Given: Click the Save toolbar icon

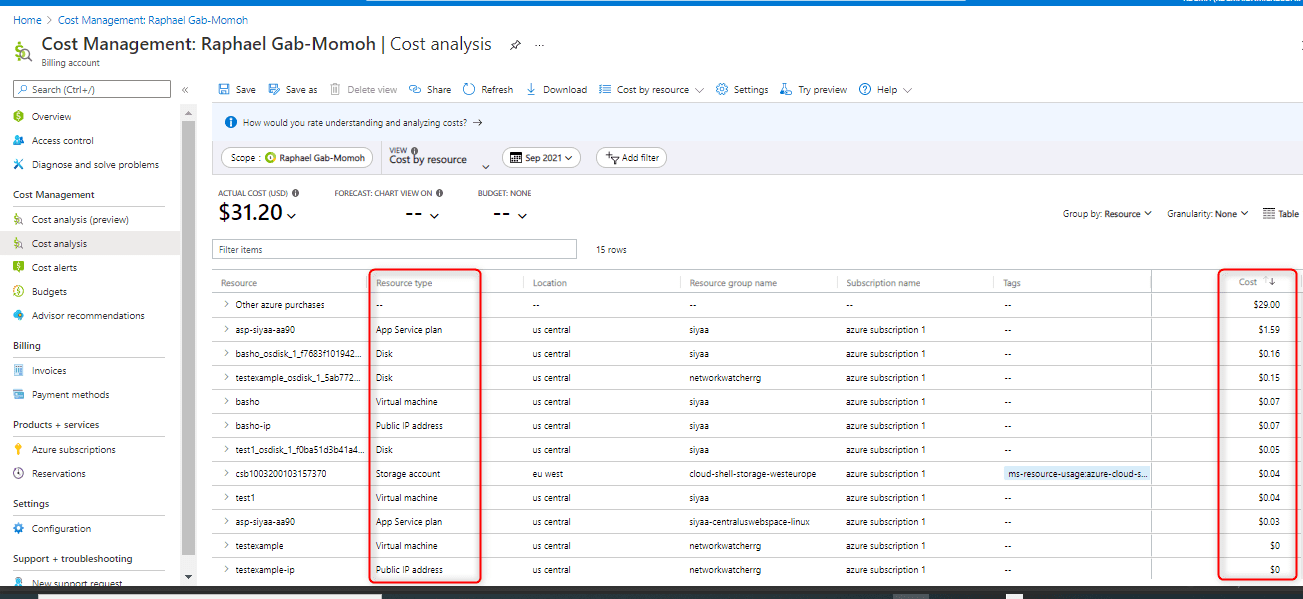Looking at the screenshot, I should [224, 90].
